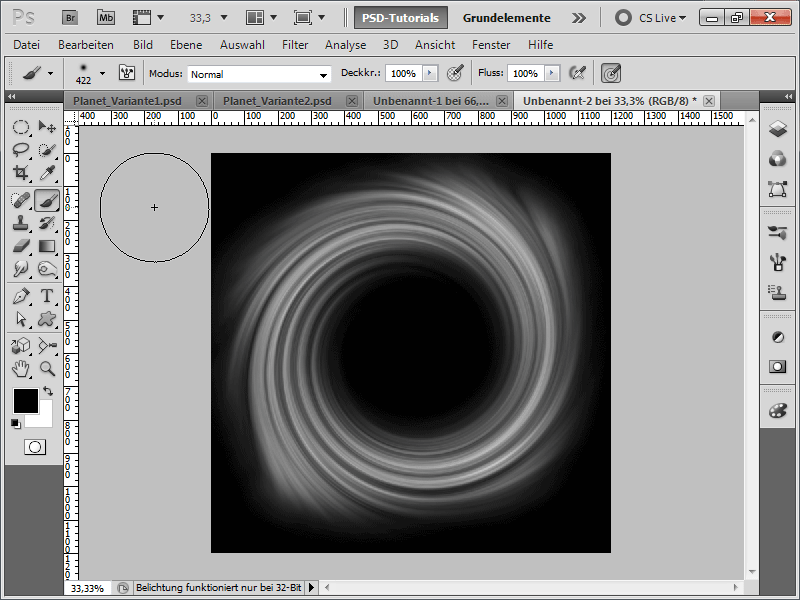This screenshot has height=600, width=800.
Task: Reset default foreground and background colors
Action: point(15,423)
